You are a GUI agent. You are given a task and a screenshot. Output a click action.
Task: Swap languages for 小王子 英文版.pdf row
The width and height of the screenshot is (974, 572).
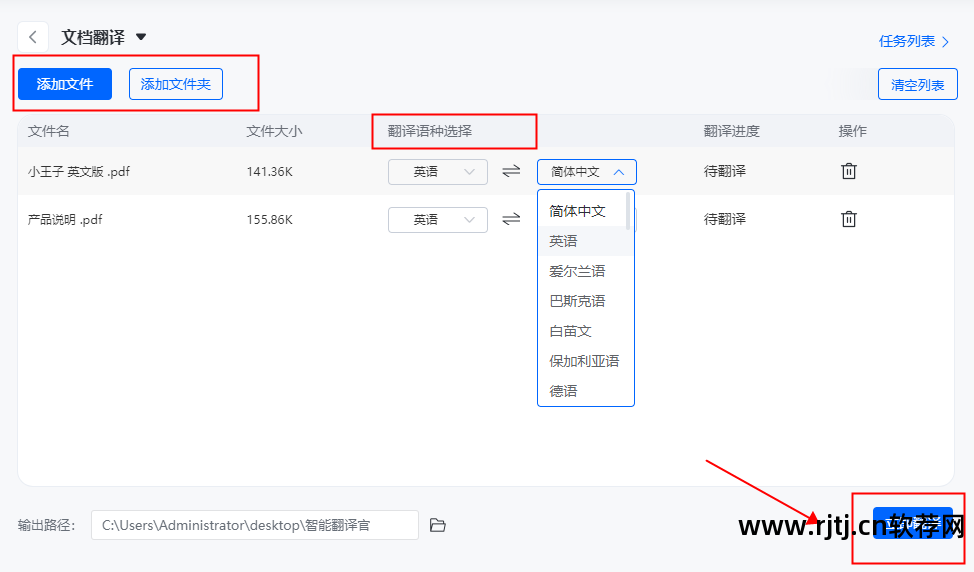pyautogui.click(x=511, y=171)
